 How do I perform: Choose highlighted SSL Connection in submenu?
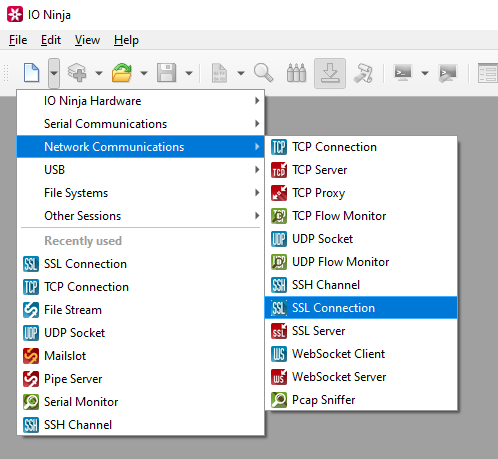[361, 308]
